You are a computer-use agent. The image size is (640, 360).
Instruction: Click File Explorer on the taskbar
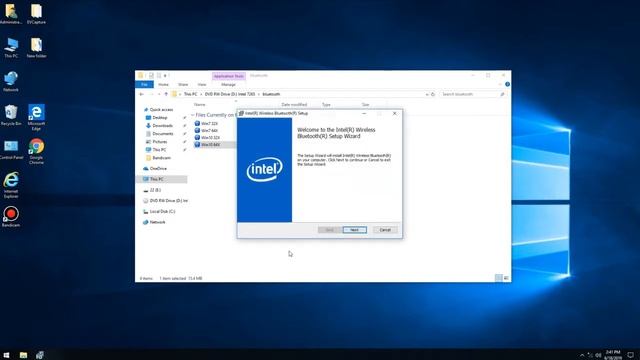[x=23, y=355]
